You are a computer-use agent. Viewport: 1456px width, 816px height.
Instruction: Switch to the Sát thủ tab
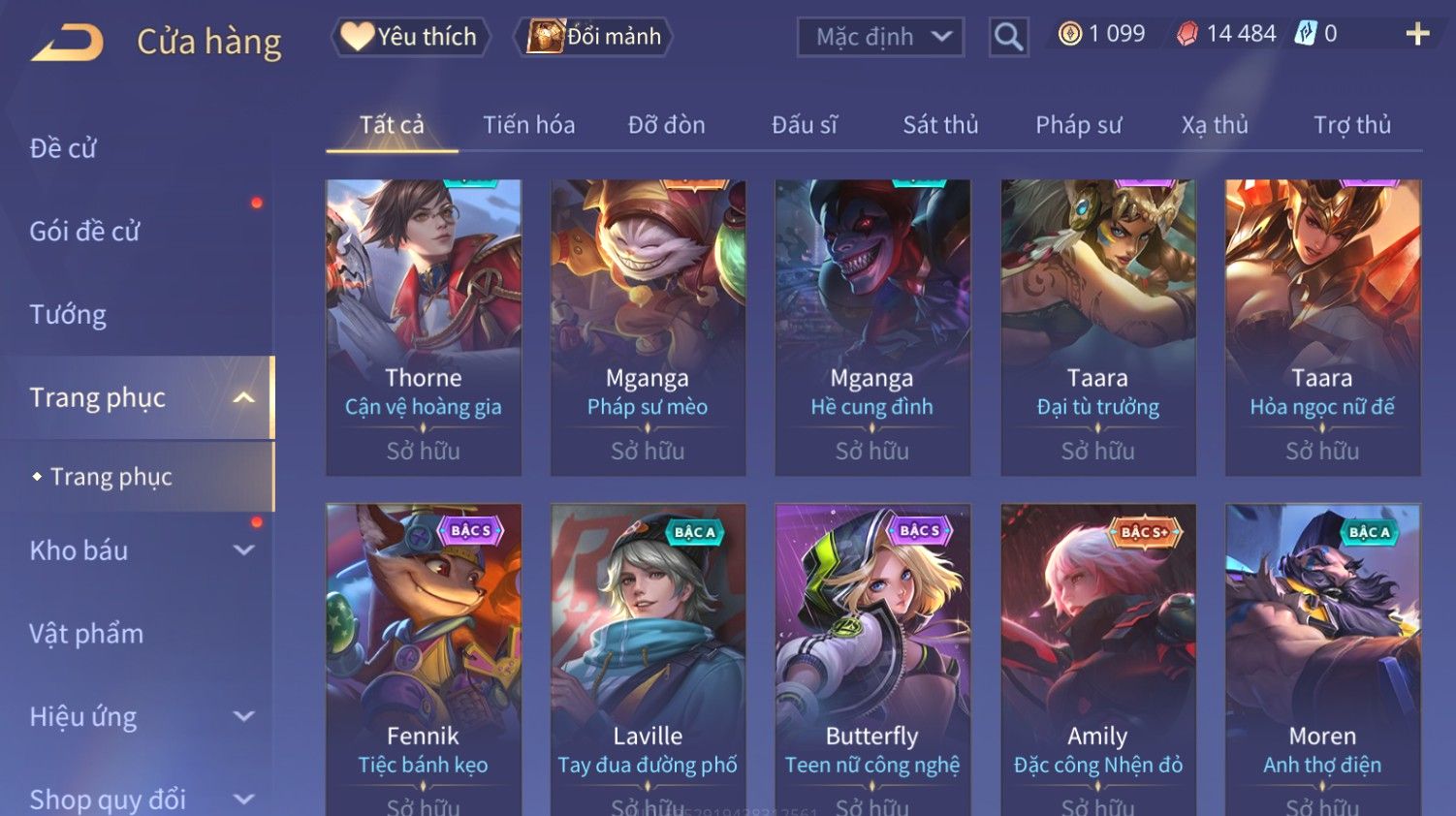tap(940, 125)
